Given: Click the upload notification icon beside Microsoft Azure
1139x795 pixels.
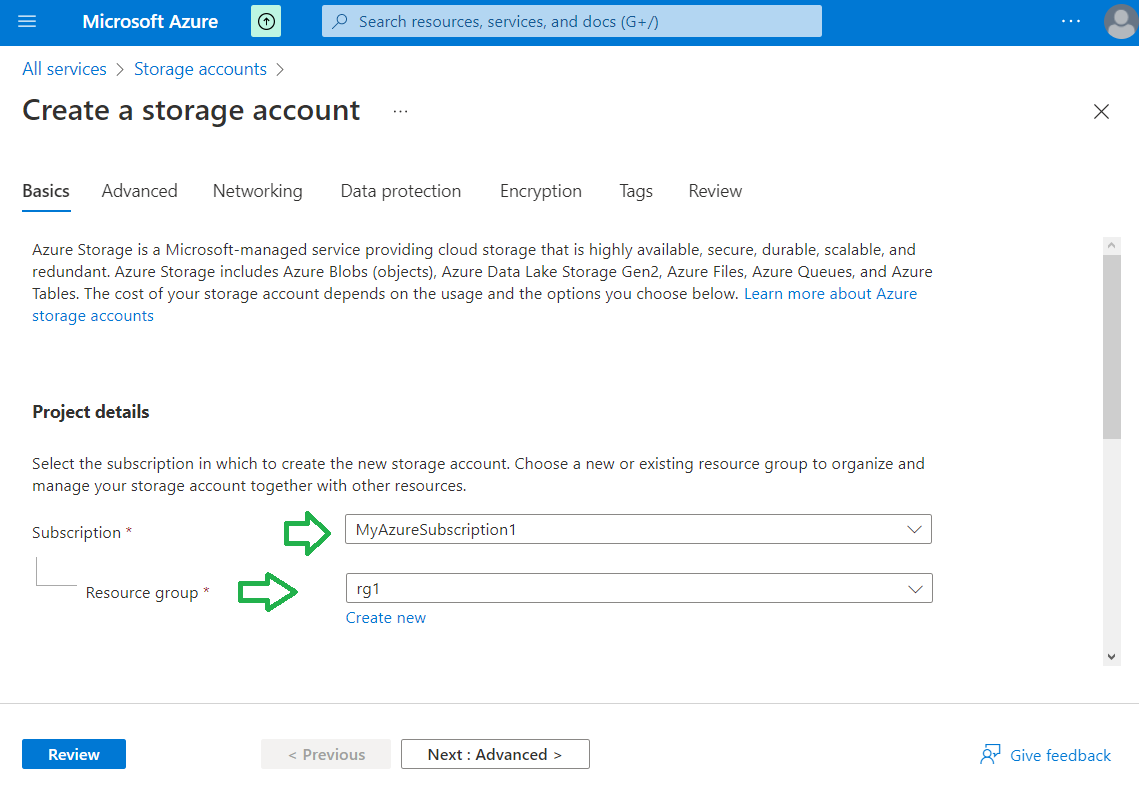Looking at the screenshot, I should (266, 22).
